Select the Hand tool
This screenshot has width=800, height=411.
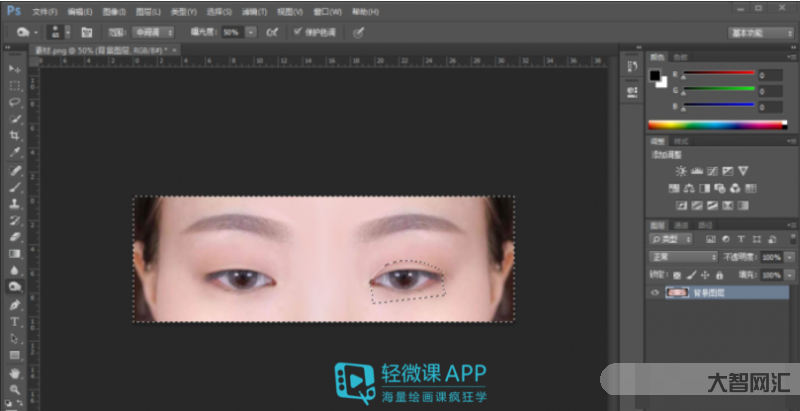click(x=15, y=372)
